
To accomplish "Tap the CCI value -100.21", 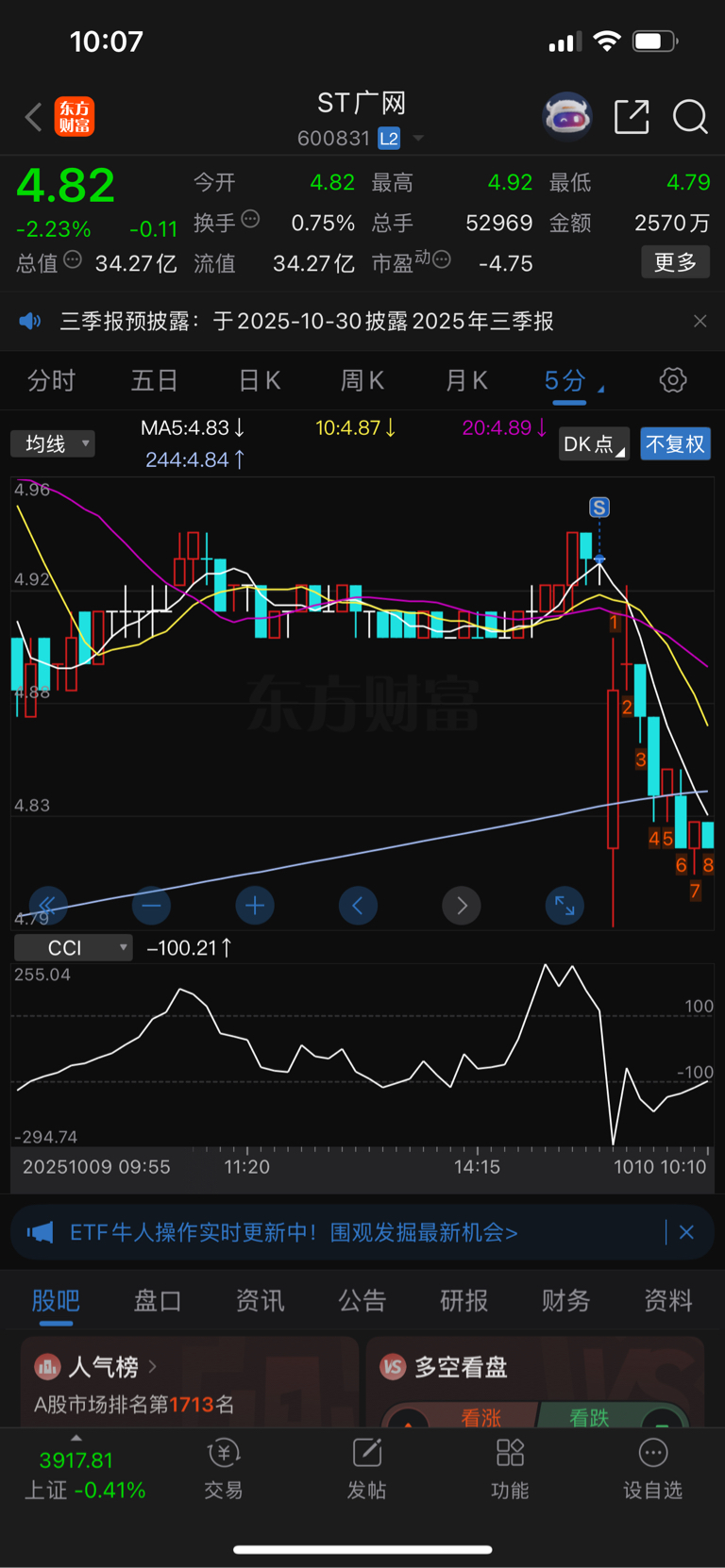I will pos(189,948).
